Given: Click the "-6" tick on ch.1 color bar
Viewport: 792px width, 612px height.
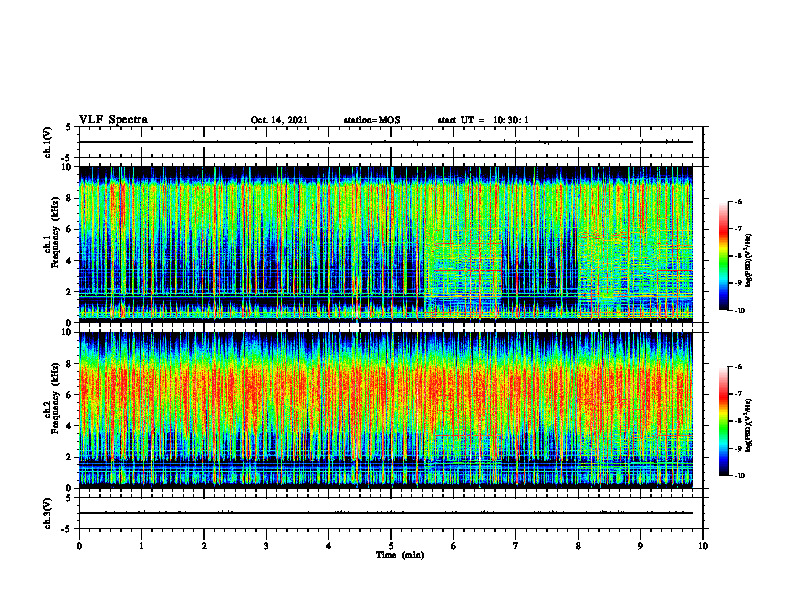Looking at the screenshot, I should pyautogui.click(x=738, y=202).
